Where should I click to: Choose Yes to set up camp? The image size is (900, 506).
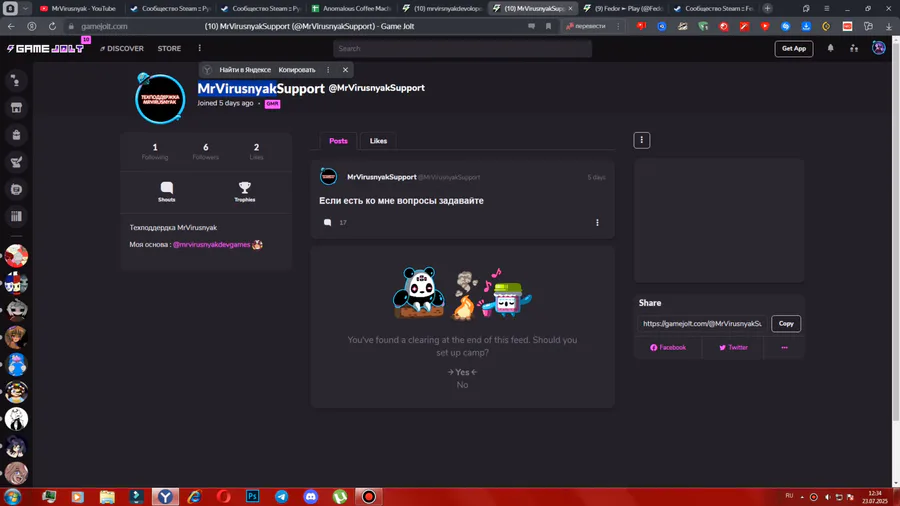(462, 372)
